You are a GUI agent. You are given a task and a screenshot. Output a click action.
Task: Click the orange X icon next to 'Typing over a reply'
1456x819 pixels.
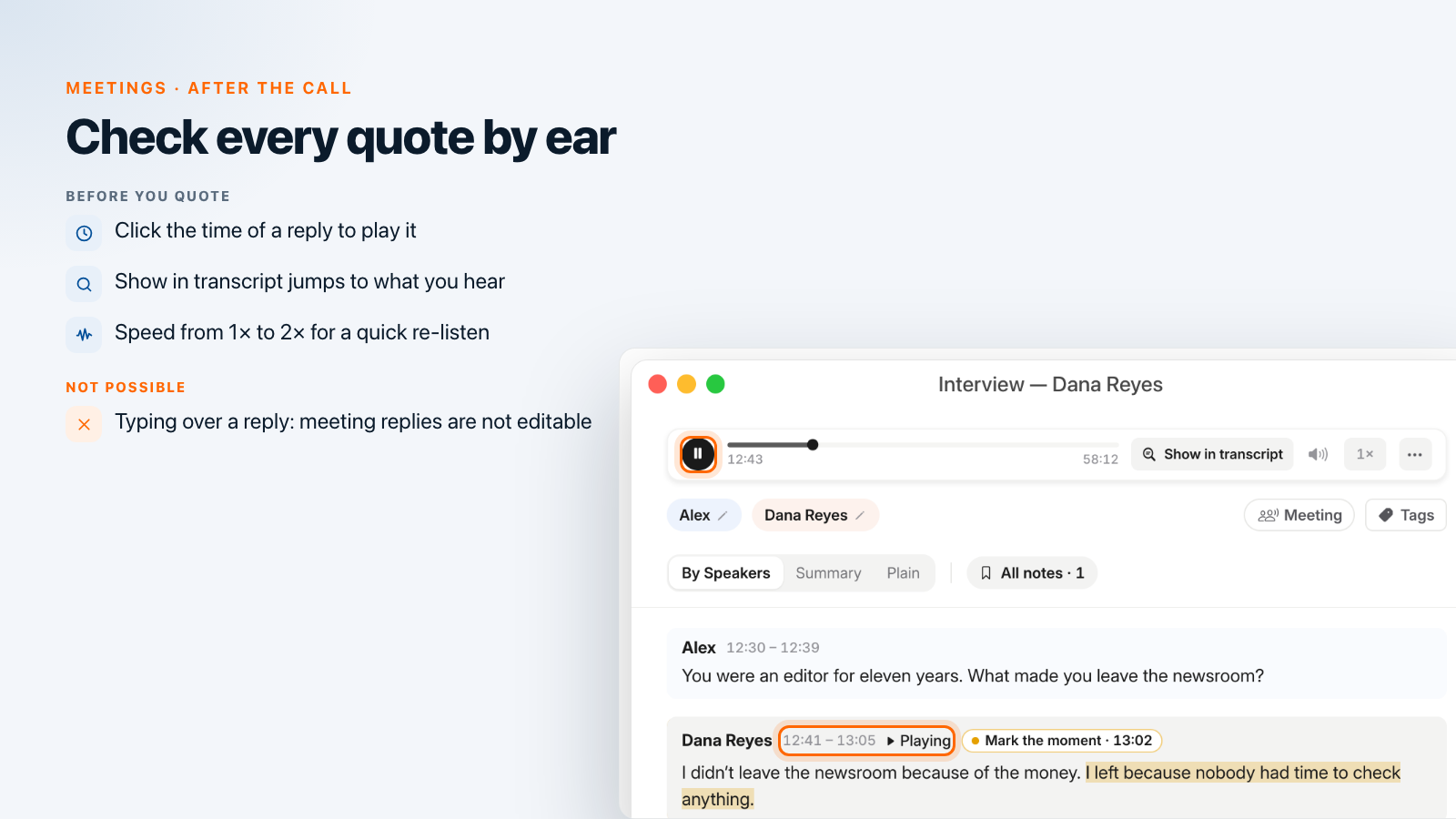point(84,424)
